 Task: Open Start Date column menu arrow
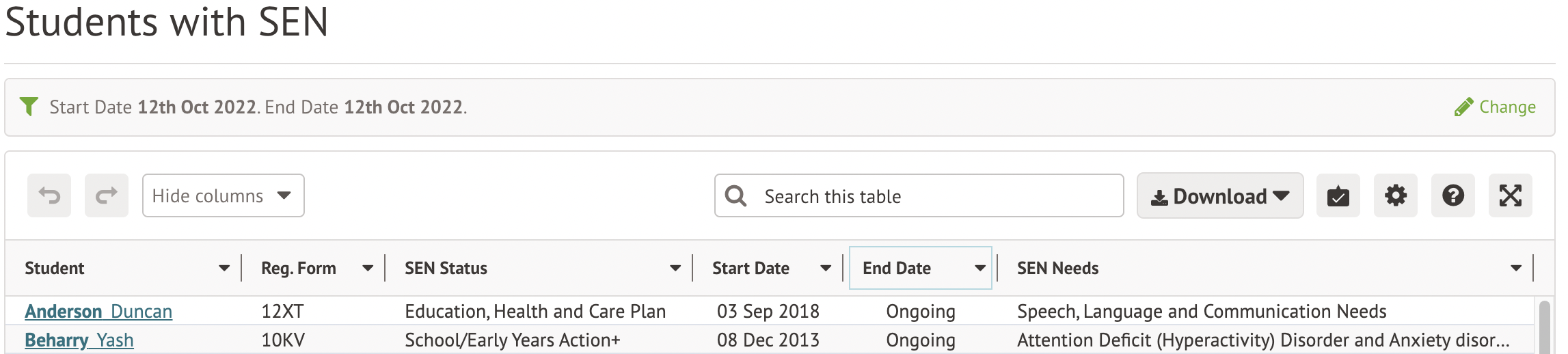826,269
